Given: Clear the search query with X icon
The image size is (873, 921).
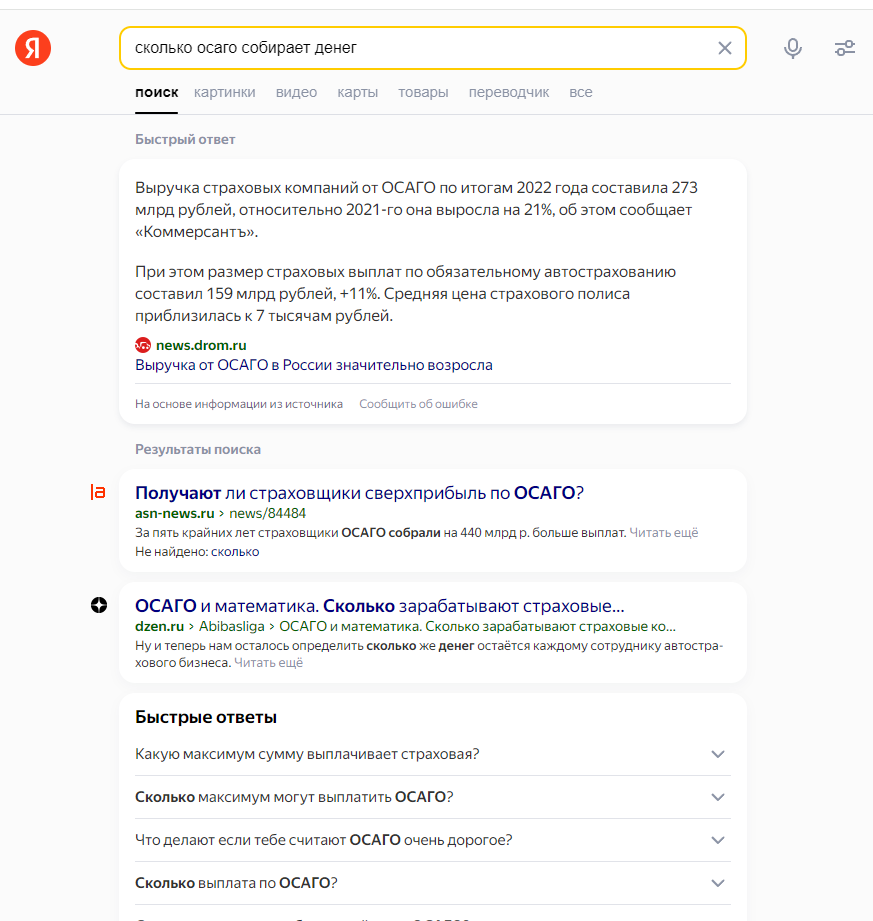Looking at the screenshot, I should pos(725,48).
